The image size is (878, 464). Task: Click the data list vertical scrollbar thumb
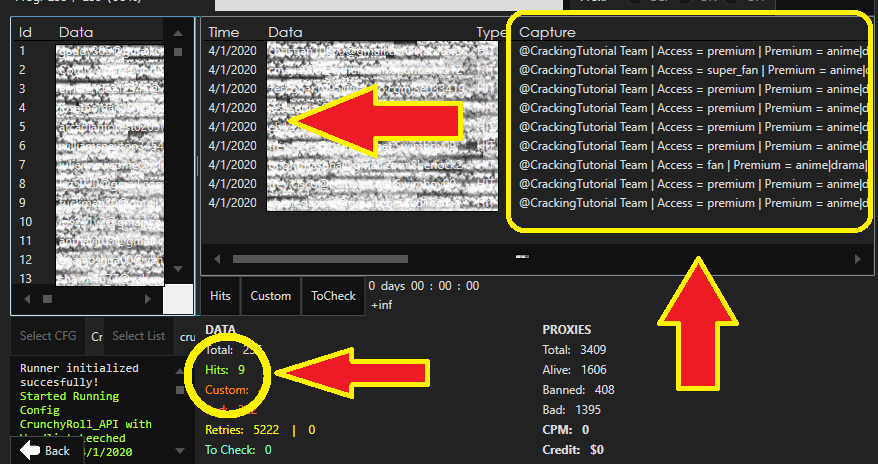[x=178, y=52]
